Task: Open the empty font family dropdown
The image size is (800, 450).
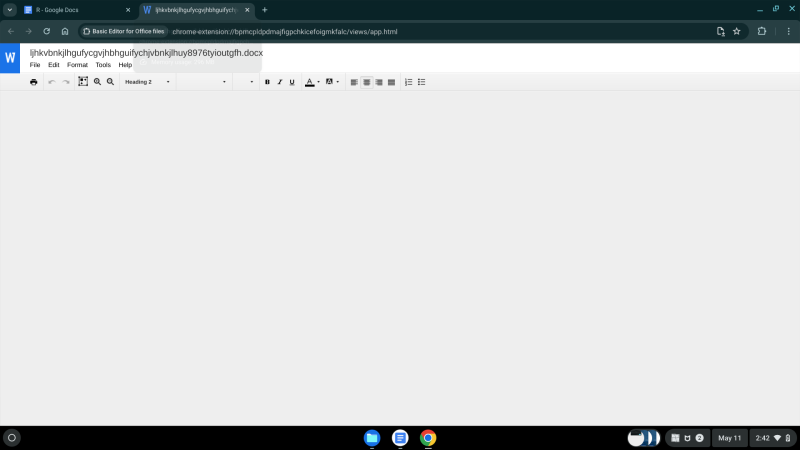Action: 203,82
